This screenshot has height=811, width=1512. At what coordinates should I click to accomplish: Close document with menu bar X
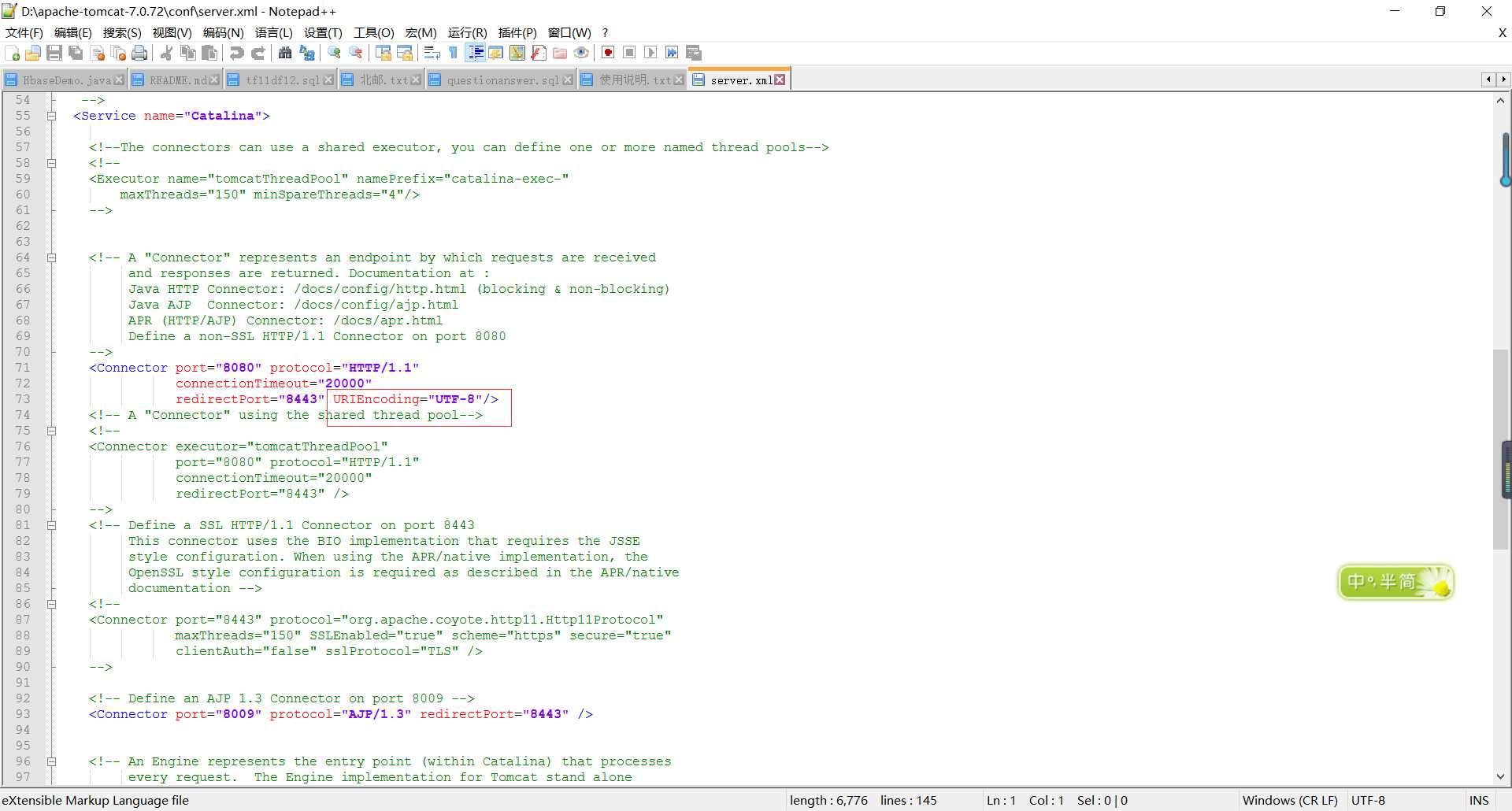coord(1502,32)
